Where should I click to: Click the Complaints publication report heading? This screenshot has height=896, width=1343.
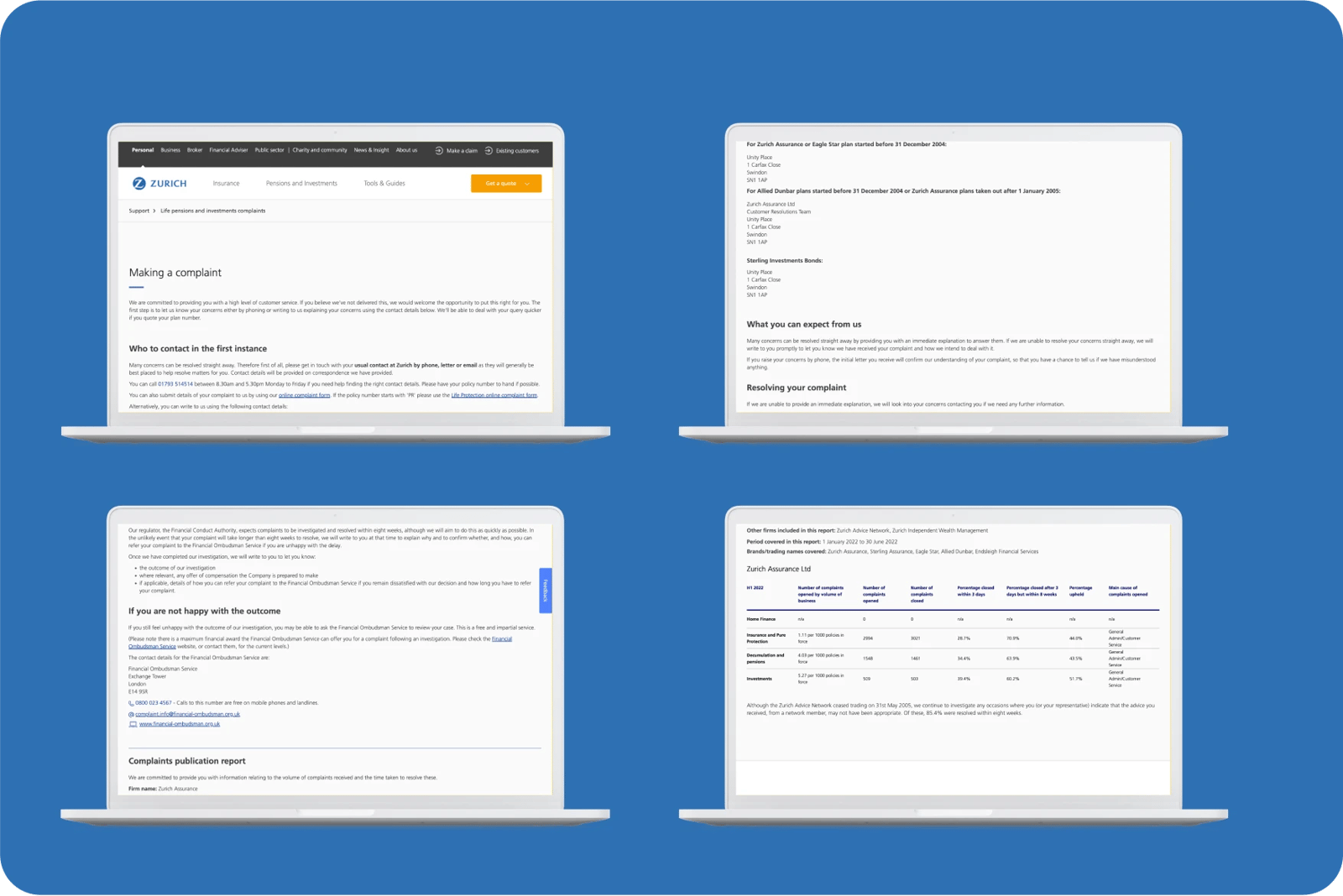tap(187, 762)
